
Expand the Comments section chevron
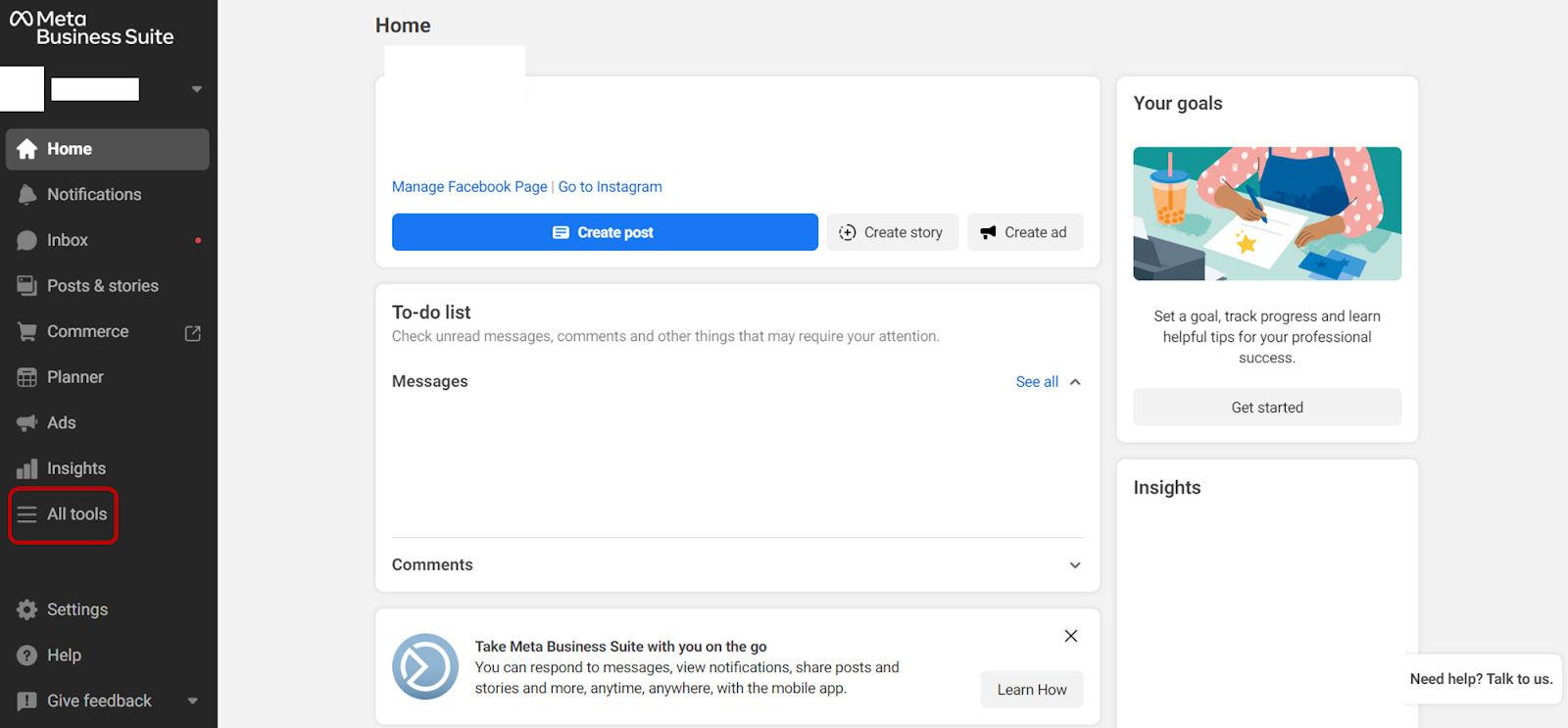(1075, 565)
